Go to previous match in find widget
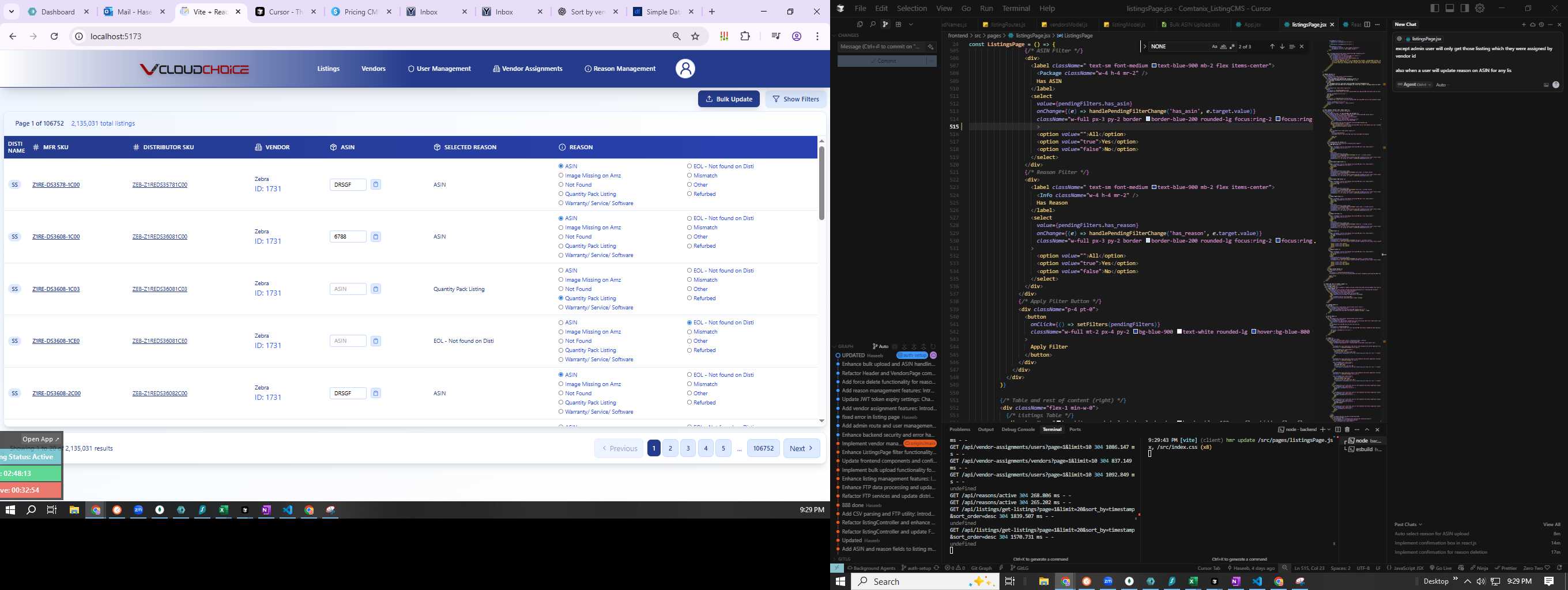 (x=1272, y=46)
